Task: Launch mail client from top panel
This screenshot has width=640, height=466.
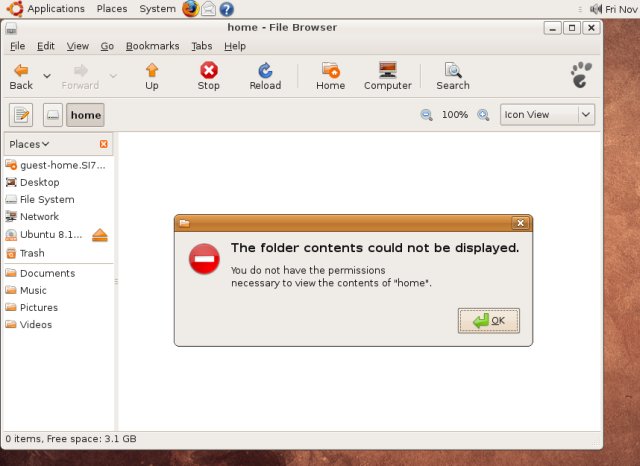Action: (209, 9)
